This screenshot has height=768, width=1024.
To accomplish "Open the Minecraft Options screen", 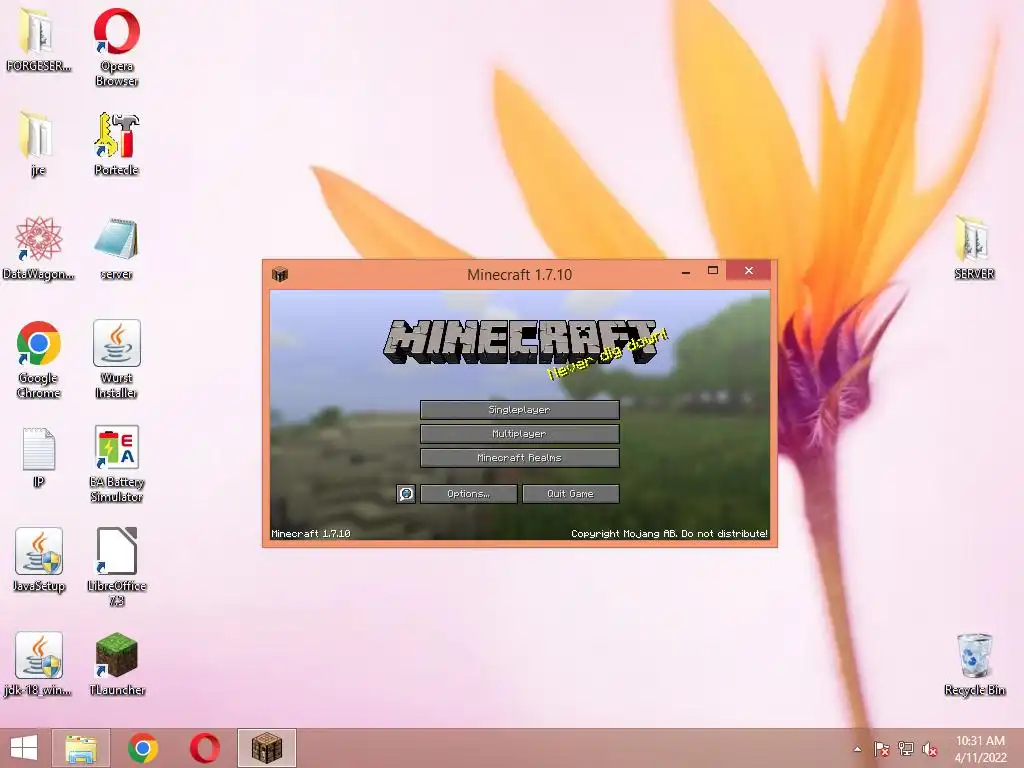I will 468,494.
